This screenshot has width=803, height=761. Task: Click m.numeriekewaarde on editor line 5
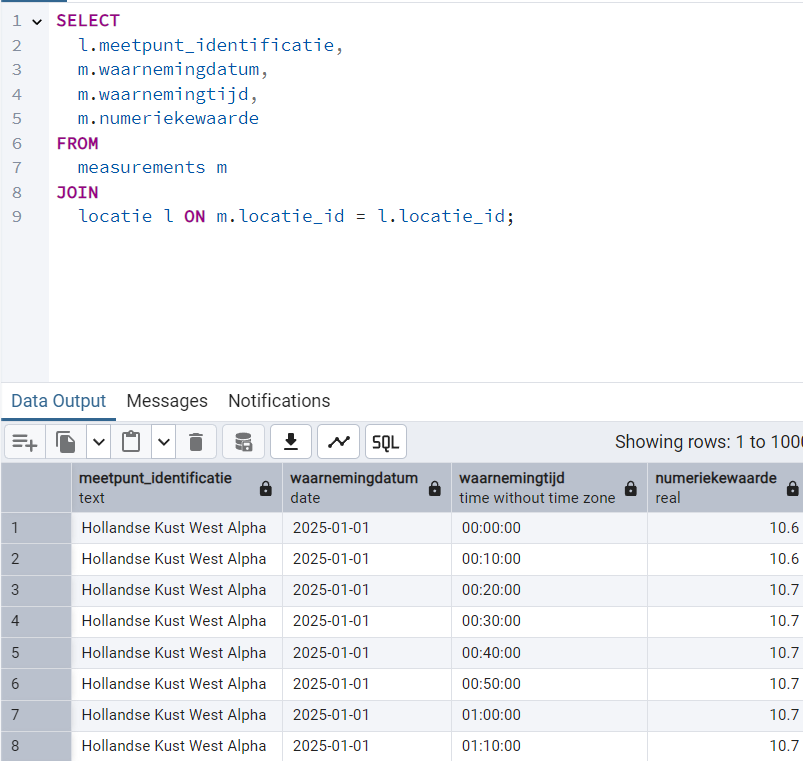(x=168, y=118)
